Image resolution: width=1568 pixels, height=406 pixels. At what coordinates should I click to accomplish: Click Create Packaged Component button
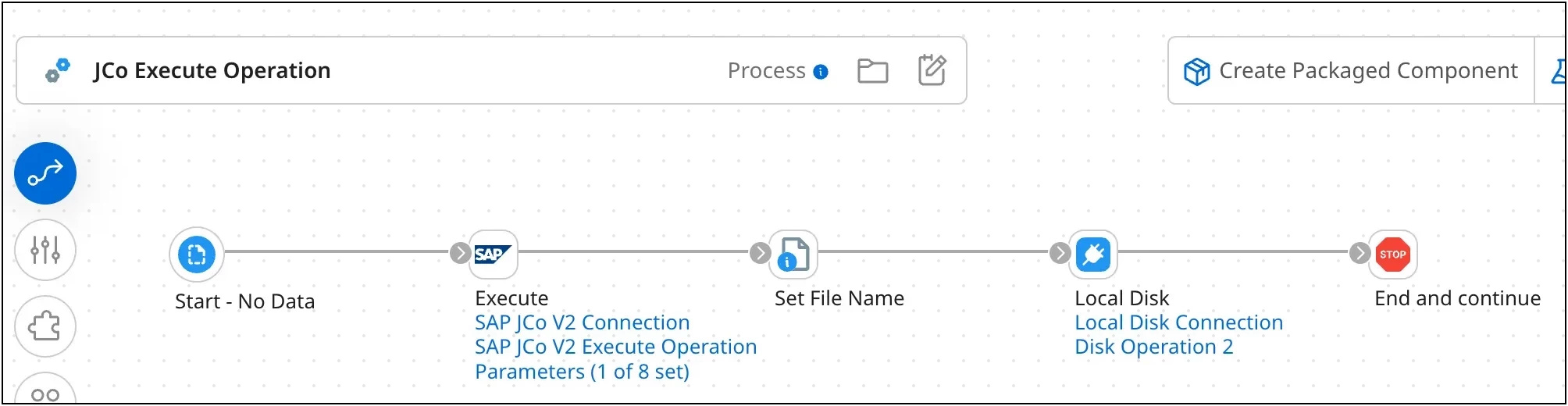(1352, 71)
